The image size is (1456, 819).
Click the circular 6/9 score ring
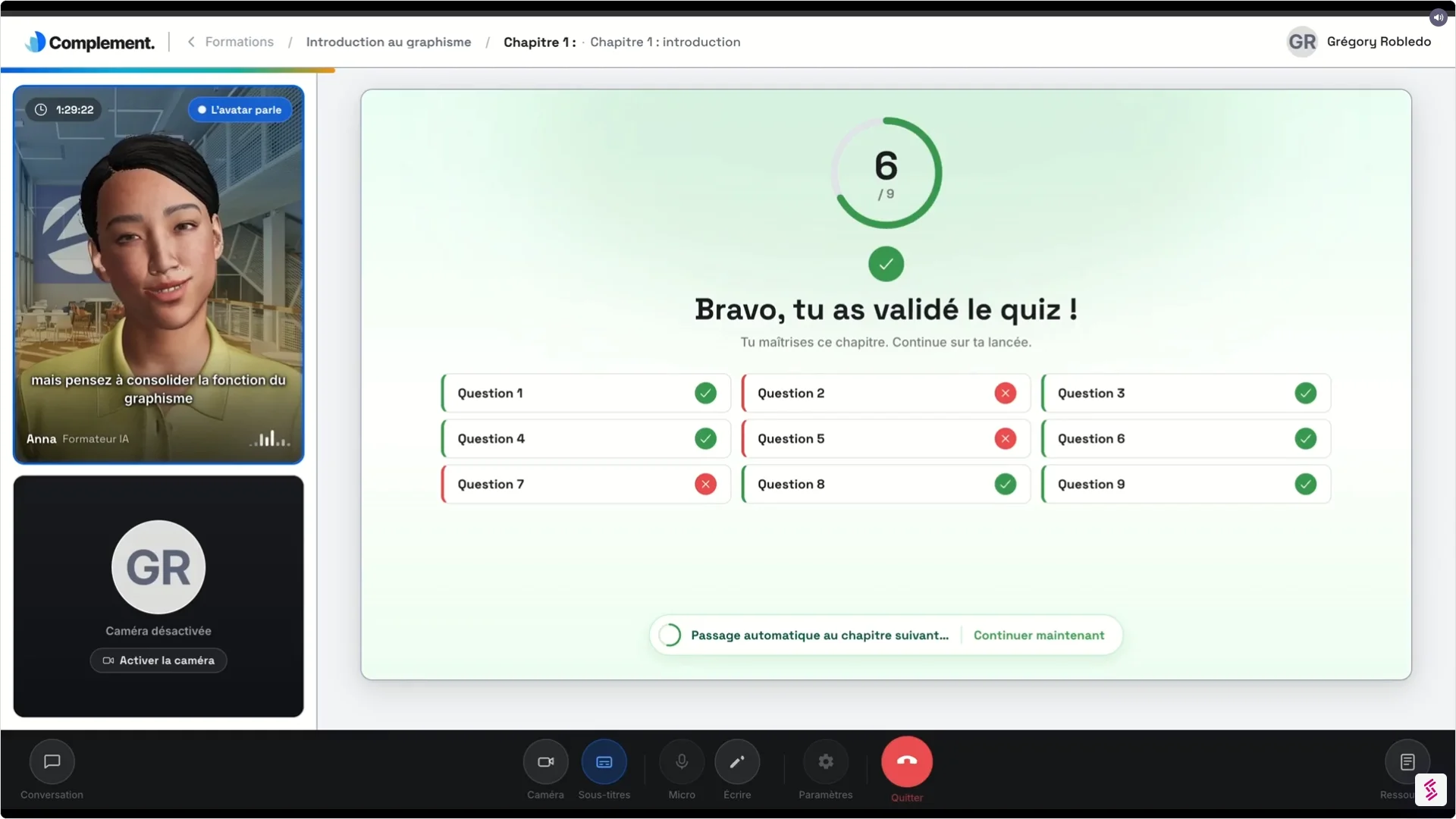(886, 173)
